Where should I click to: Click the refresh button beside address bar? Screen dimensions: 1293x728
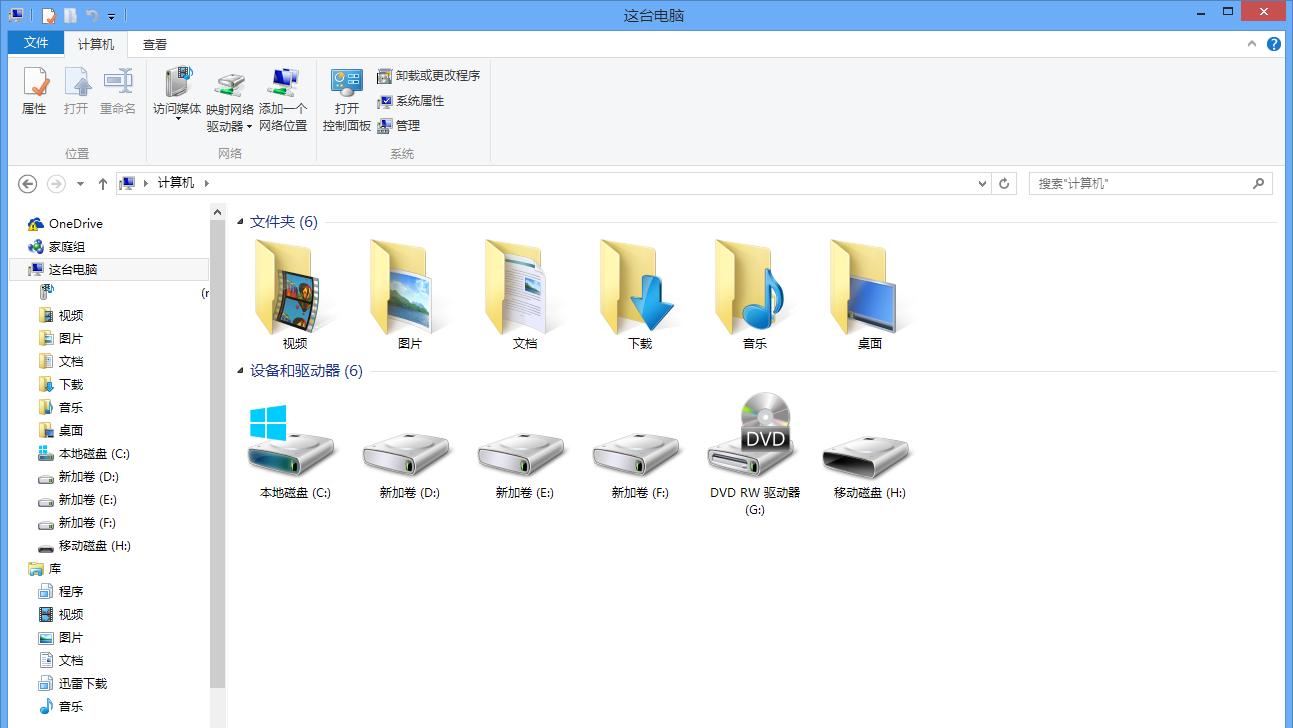(1005, 184)
